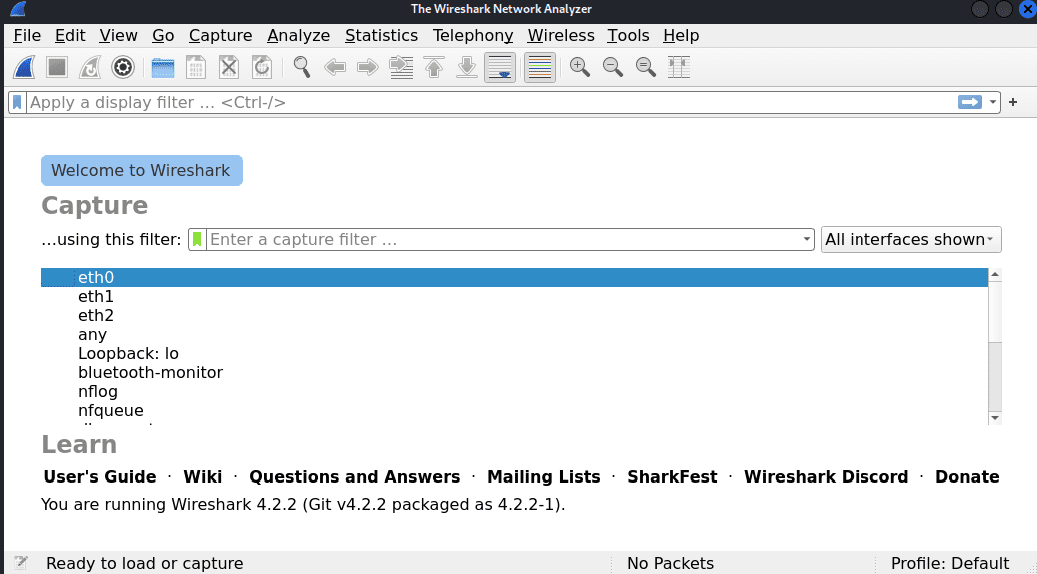Screen dimensions: 1037x574
Task: Select the any interface
Action: point(514,335)
